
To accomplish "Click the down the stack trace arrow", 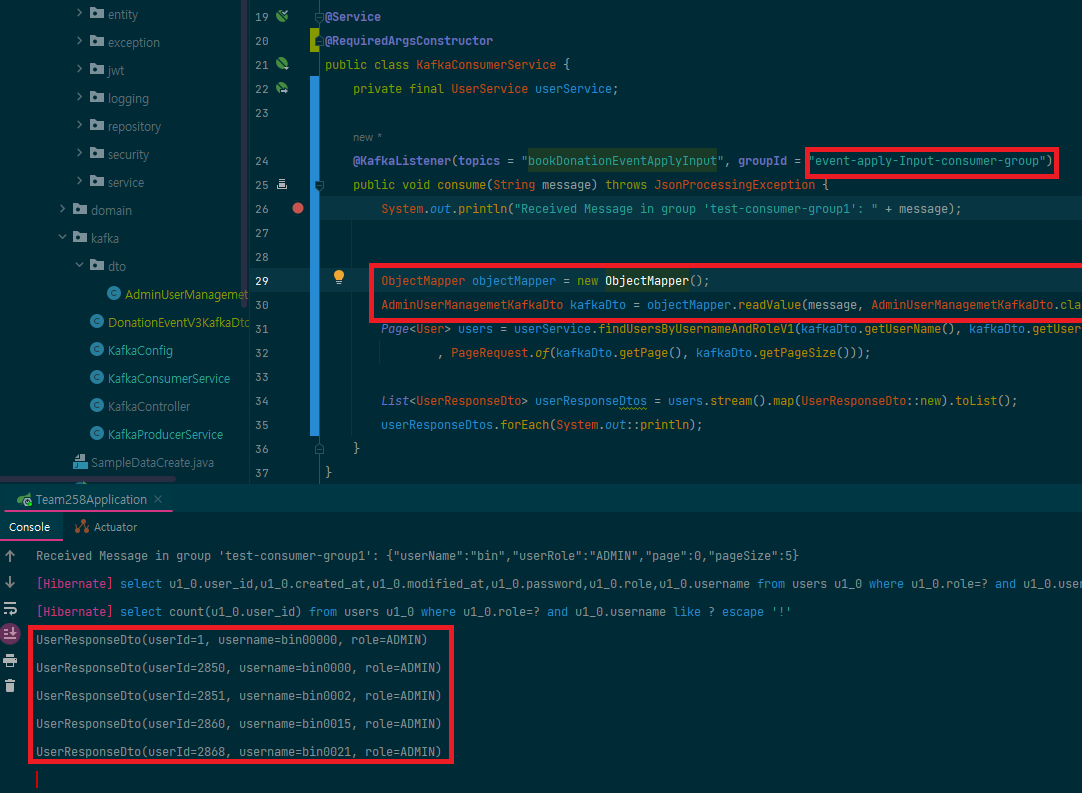I will coord(10,582).
